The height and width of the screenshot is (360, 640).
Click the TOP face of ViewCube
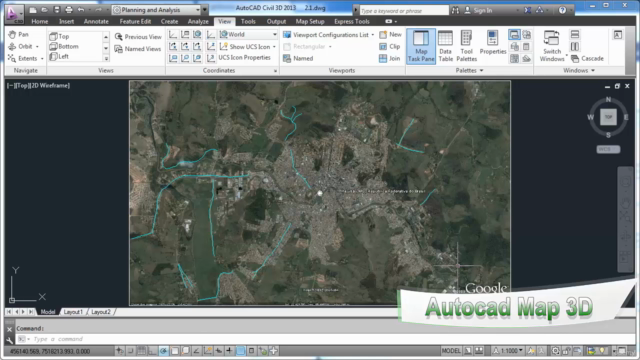tap(608, 117)
